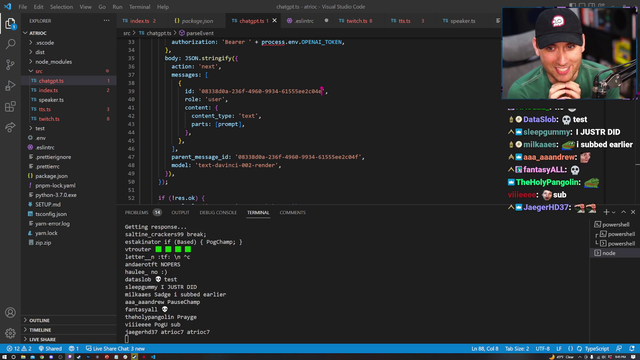Open the Search view in activity bar

pyautogui.click(x=10, y=44)
